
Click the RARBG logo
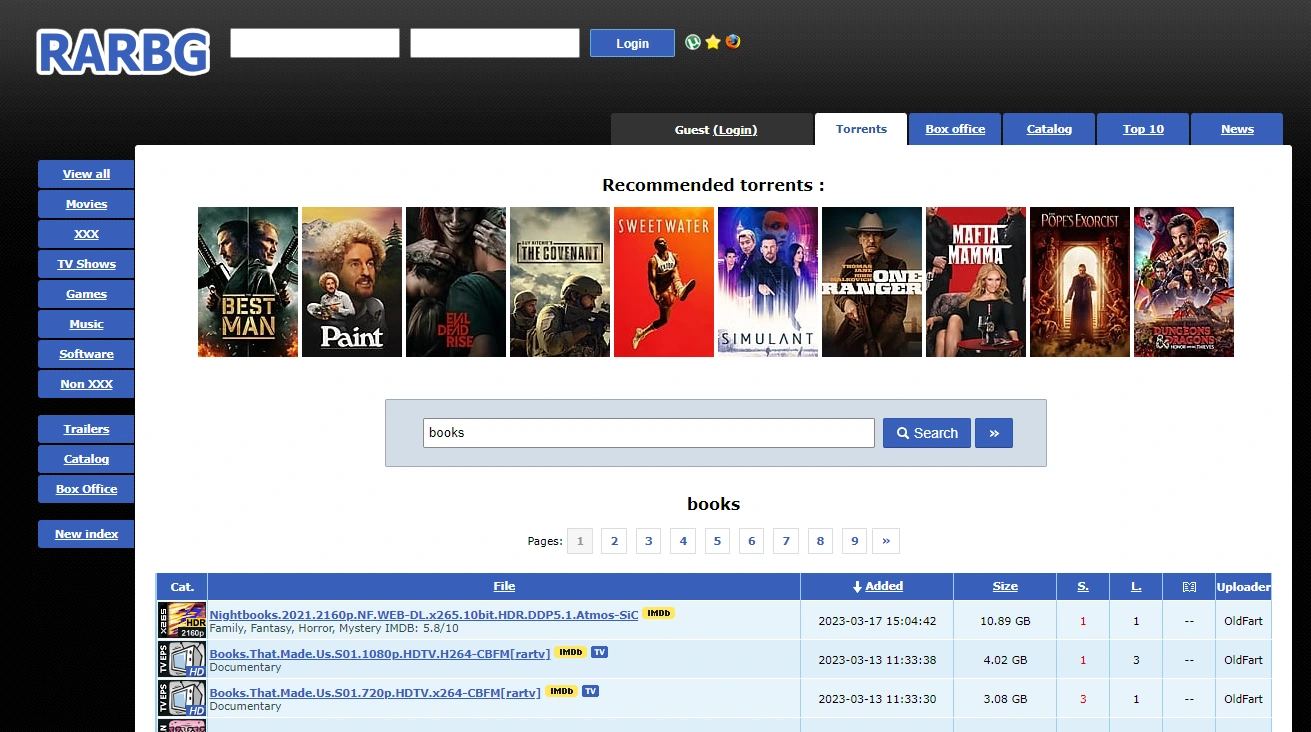point(123,52)
